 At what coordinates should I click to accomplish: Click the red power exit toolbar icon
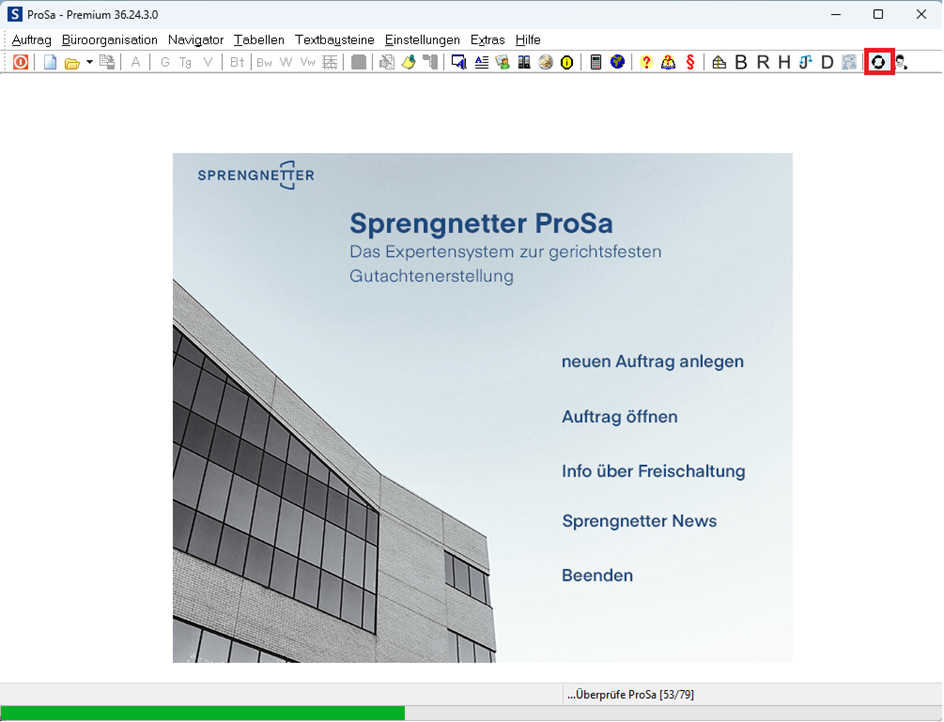coord(20,62)
